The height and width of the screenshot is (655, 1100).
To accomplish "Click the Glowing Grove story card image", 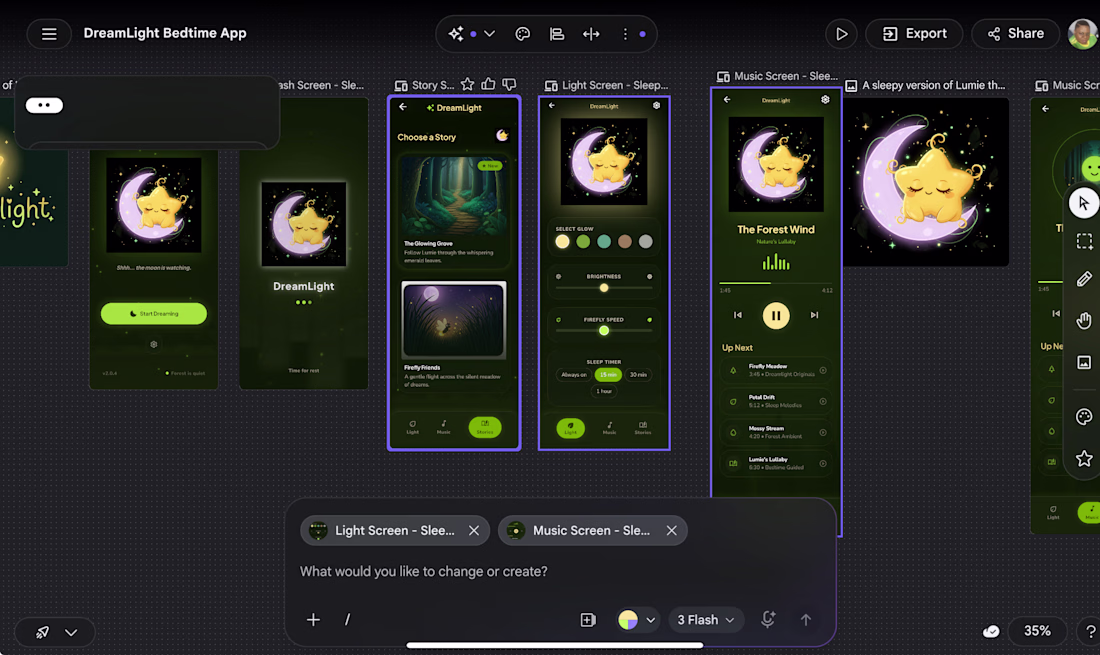I will coord(454,198).
